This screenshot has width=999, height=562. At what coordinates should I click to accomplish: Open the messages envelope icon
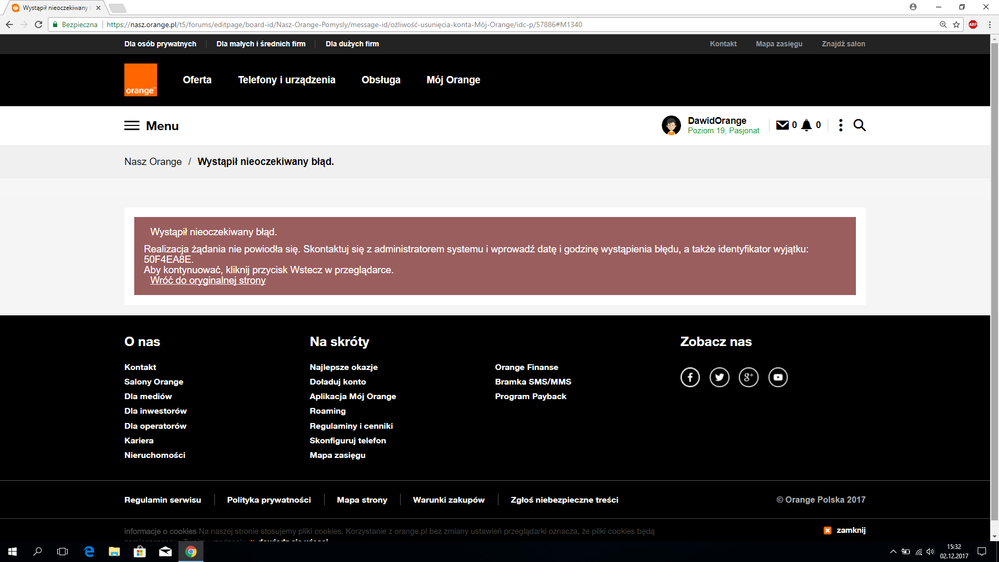tap(782, 126)
